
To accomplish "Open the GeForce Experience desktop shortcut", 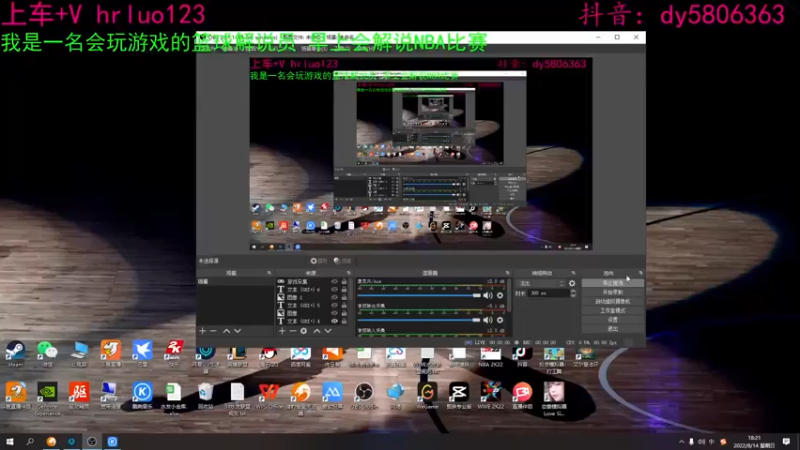I will (47, 398).
